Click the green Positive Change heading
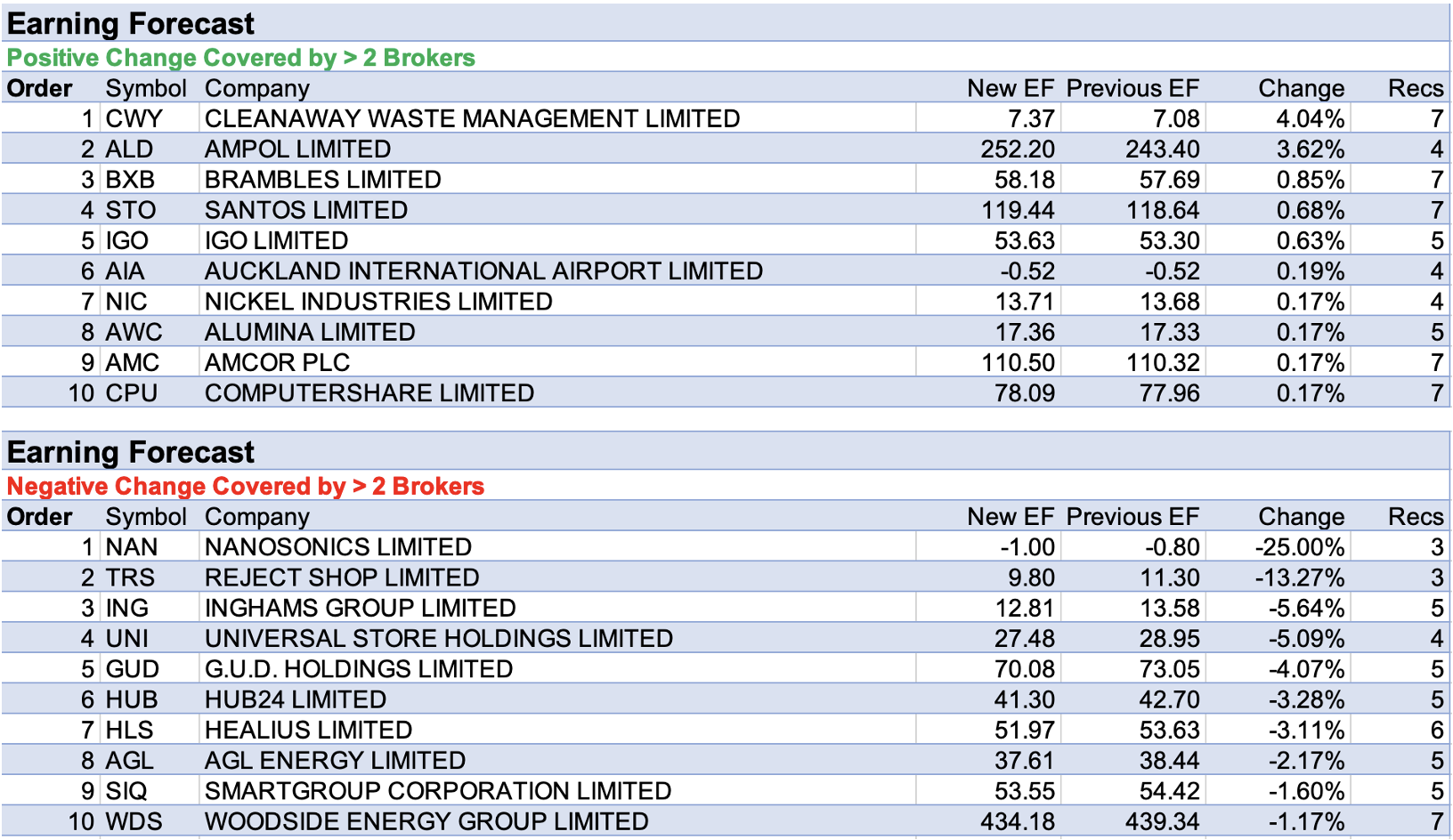 tap(241, 58)
